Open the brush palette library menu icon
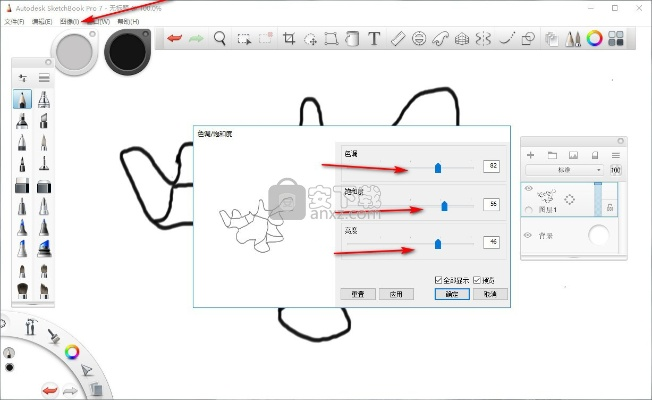Image resolution: width=652 pixels, height=400 pixels. point(44,78)
